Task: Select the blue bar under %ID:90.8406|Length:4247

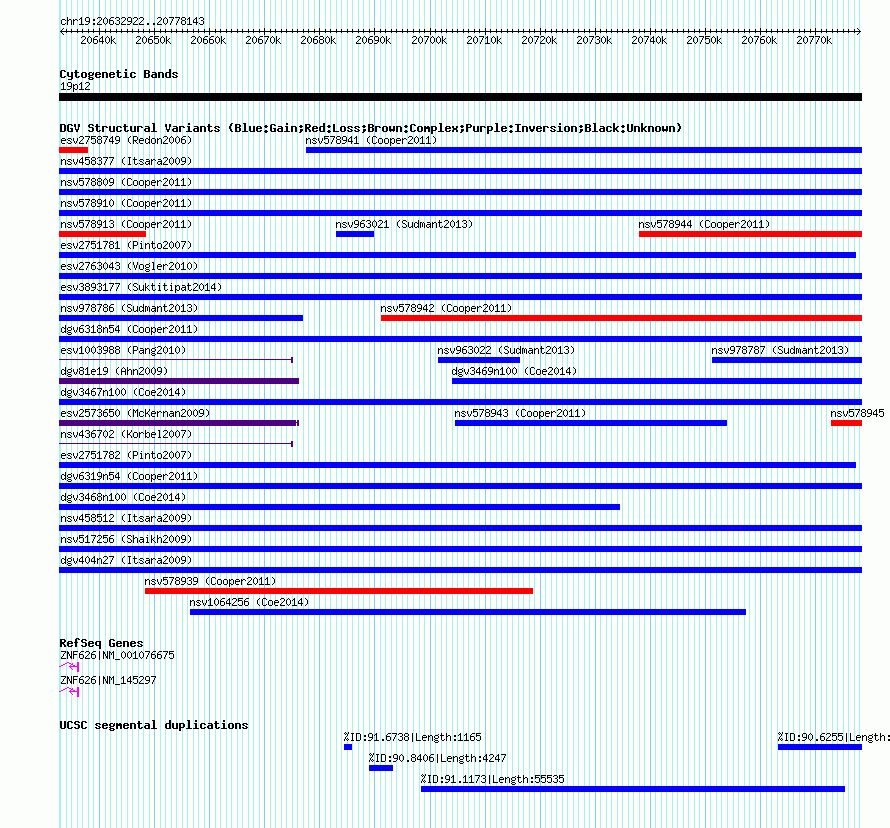Action: (x=381, y=768)
